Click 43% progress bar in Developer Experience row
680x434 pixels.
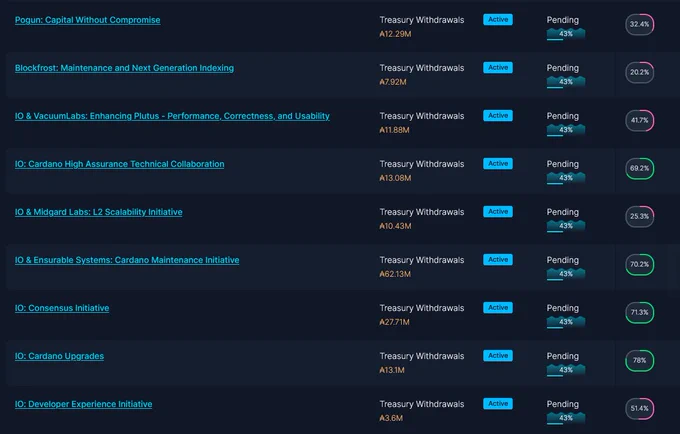(566, 418)
